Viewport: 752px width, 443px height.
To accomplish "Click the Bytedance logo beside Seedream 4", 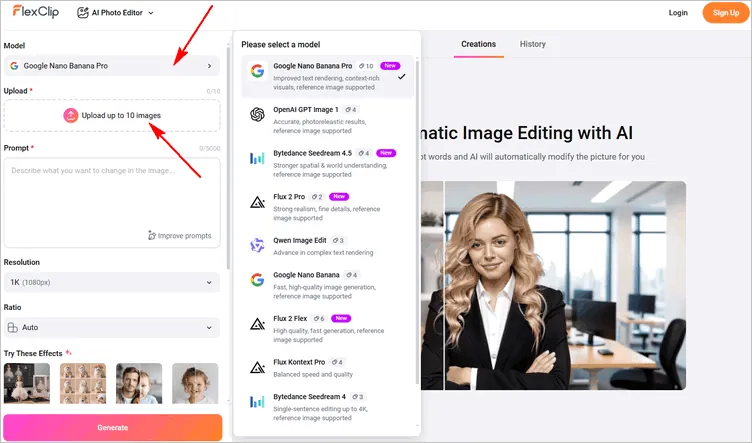I will pos(258,401).
